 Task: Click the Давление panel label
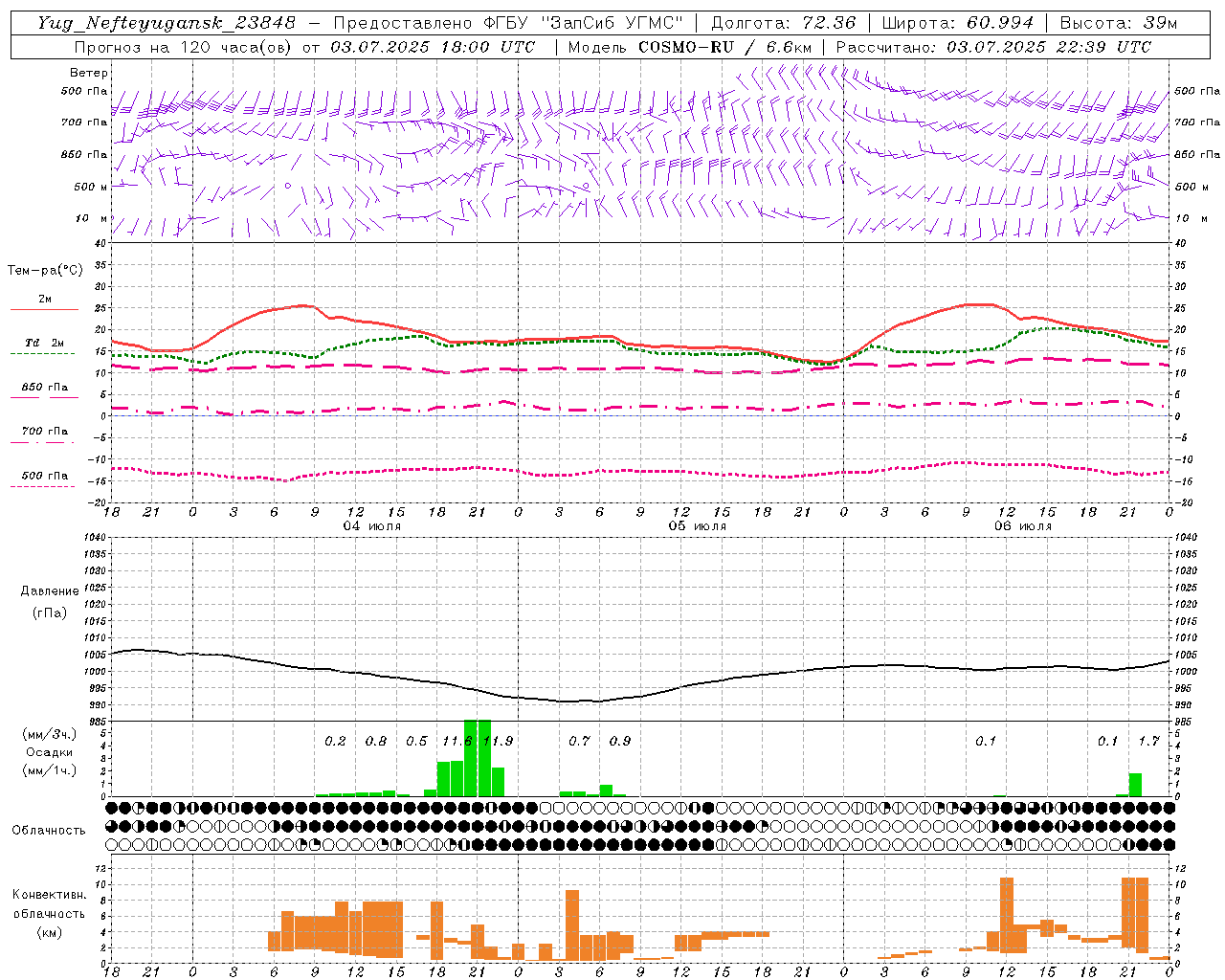click(x=50, y=591)
